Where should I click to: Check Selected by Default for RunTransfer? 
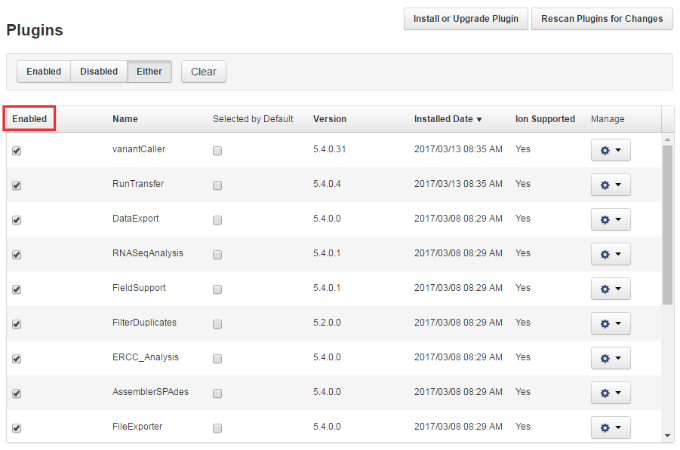pyautogui.click(x=217, y=185)
